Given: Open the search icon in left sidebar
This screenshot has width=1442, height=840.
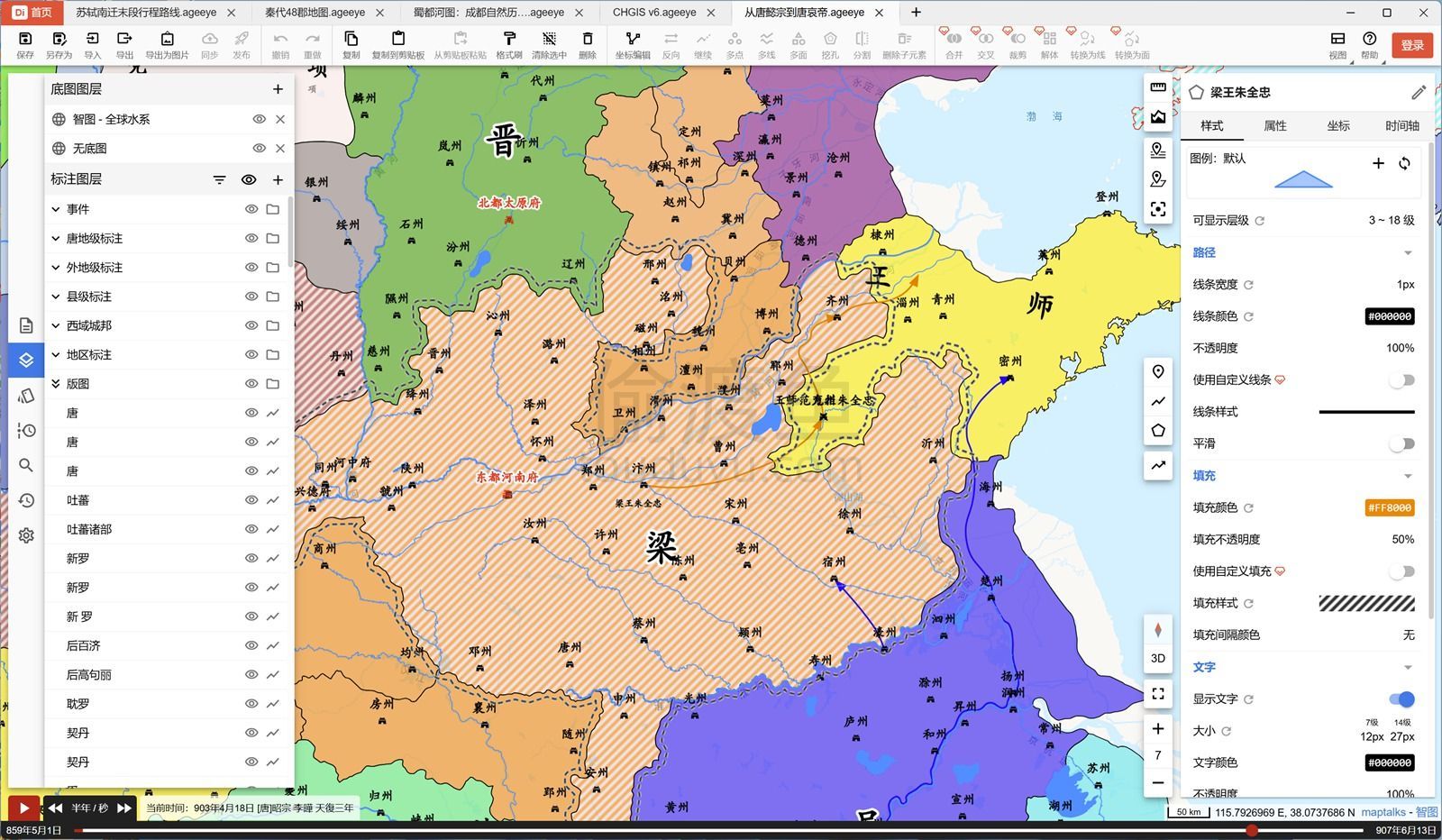Looking at the screenshot, I should coord(26,465).
